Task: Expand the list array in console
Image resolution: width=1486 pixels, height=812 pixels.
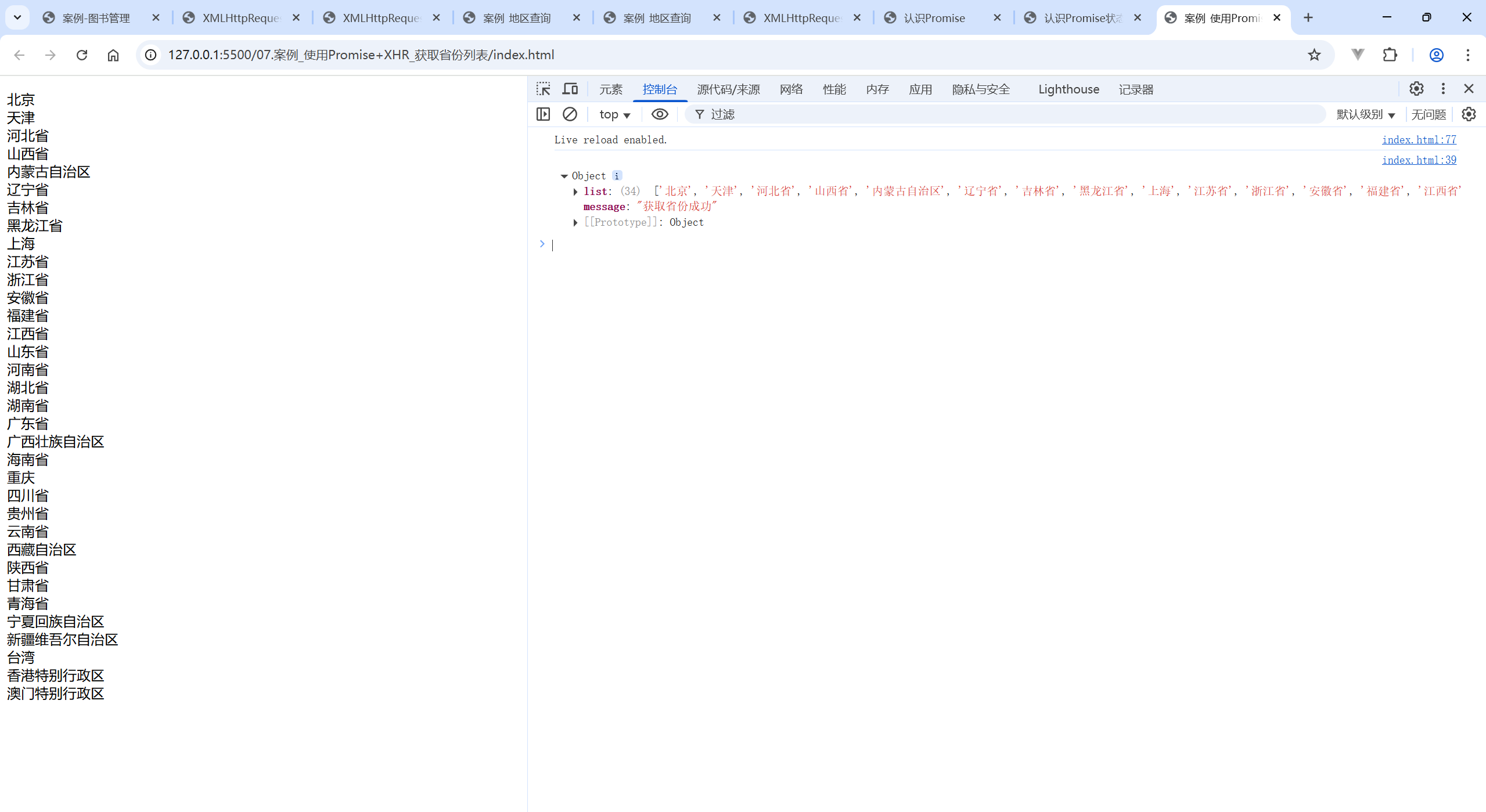Action: [x=575, y=192]
